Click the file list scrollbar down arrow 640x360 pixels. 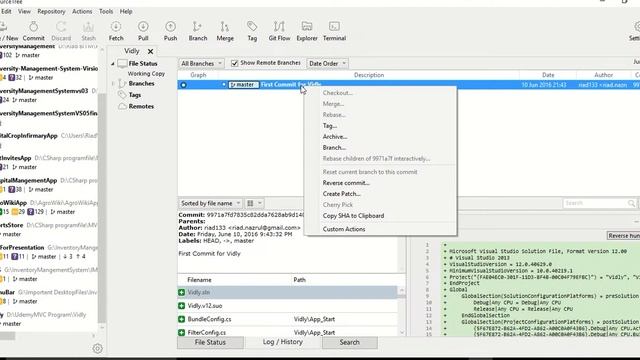(402, 333)
